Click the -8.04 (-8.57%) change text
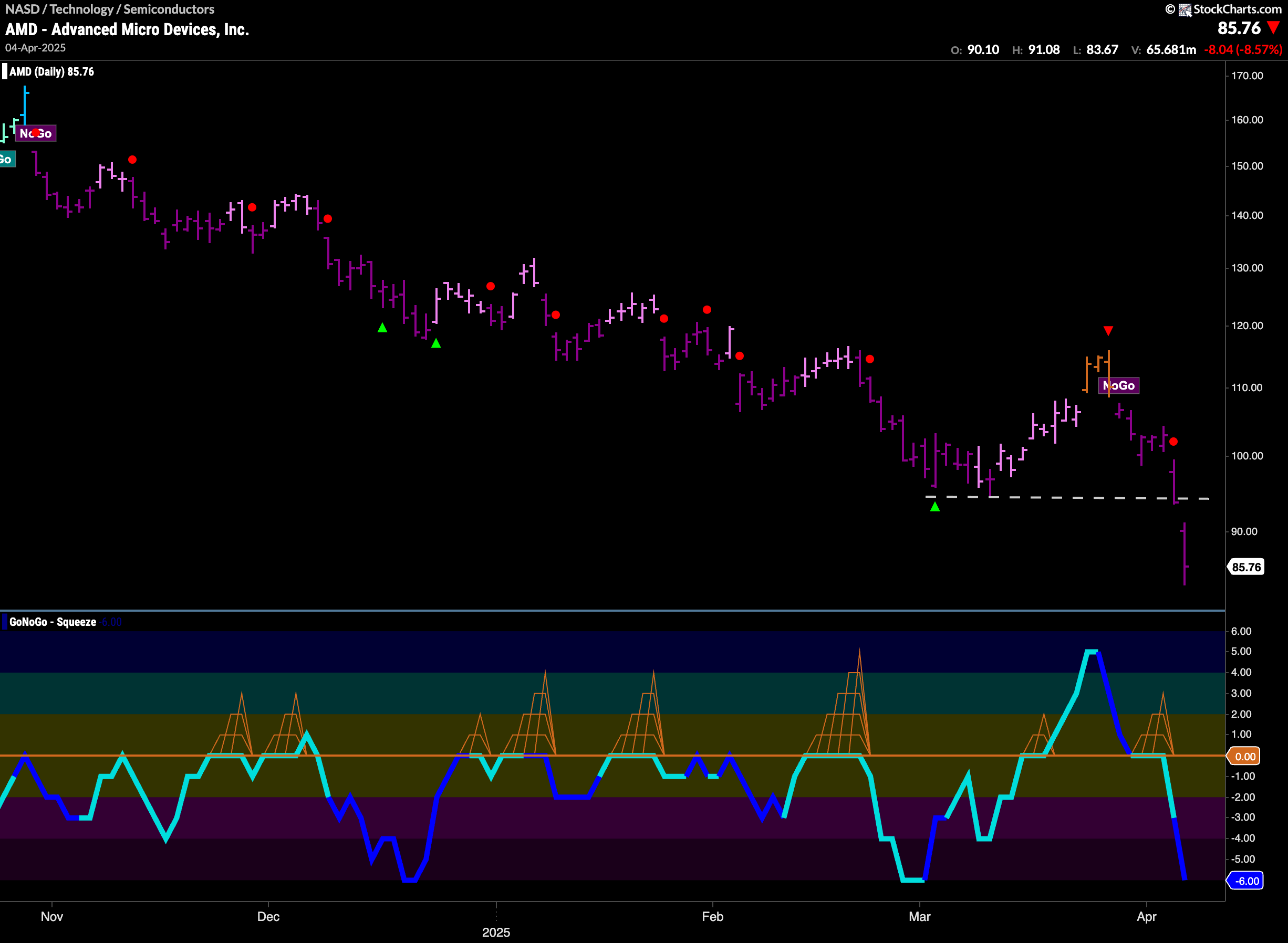Image resolution: width=1288 pixels, height=943 pixels. (x=1243, y=50)
